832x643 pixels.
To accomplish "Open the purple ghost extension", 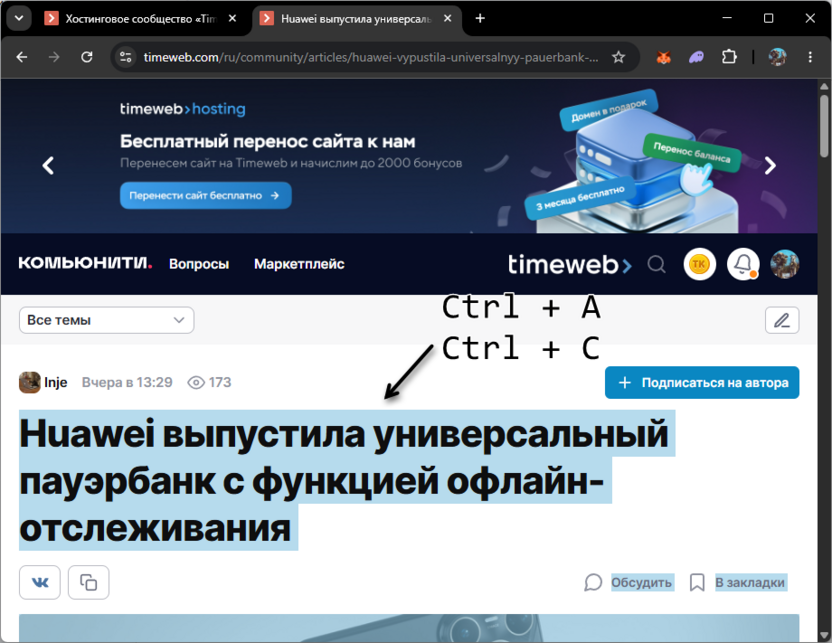I will pos(696,57).
